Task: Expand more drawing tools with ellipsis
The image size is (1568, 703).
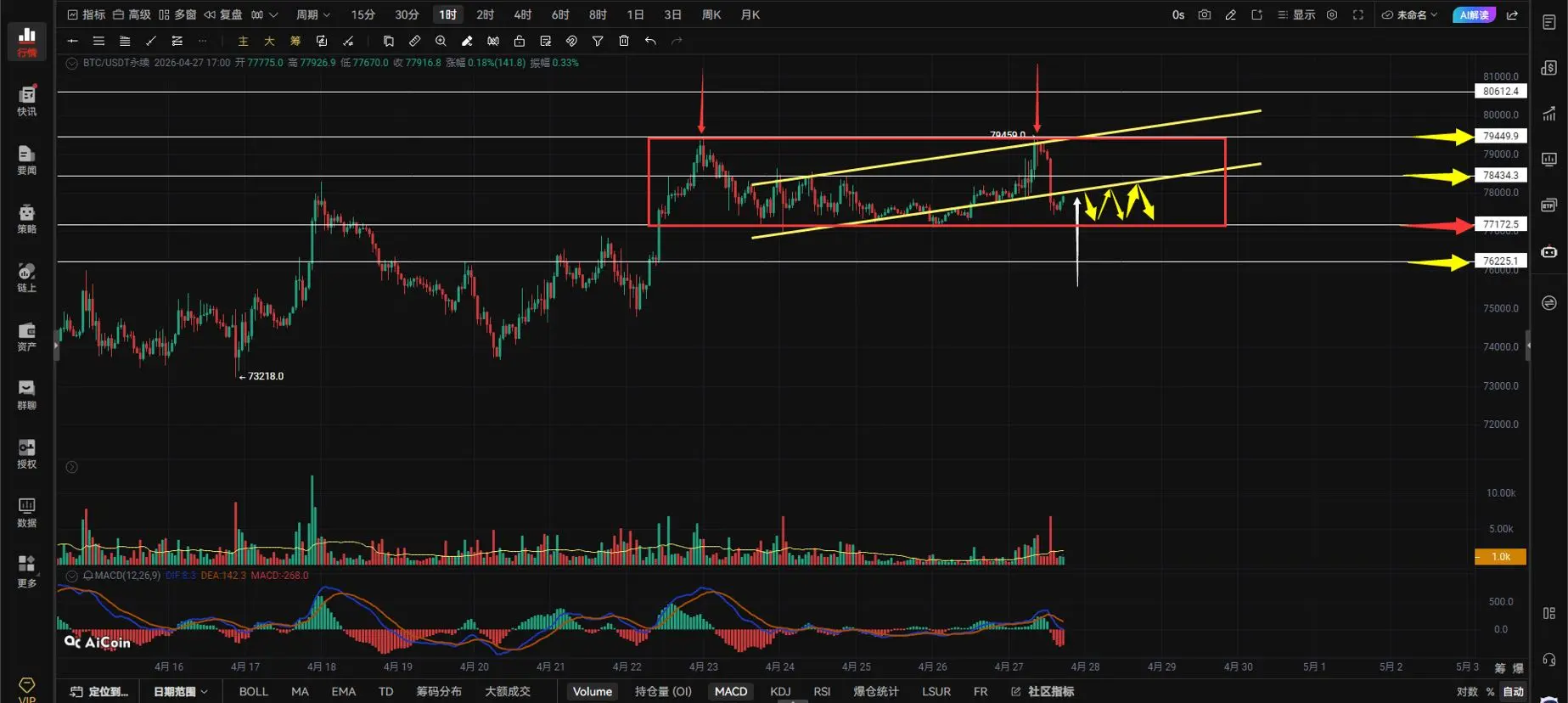Action: click(202, 41)
